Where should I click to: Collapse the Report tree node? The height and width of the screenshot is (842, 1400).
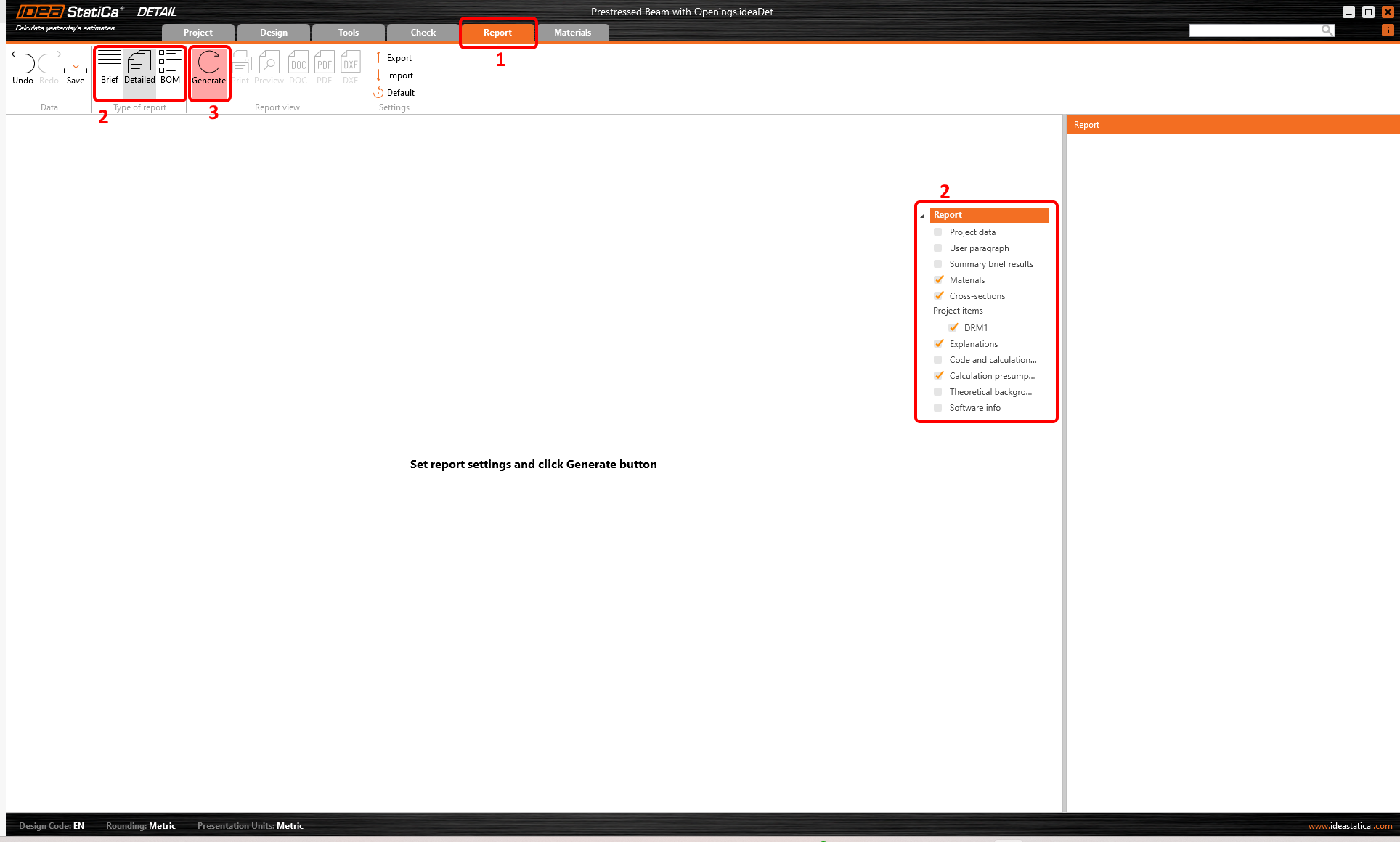[923, 216]
